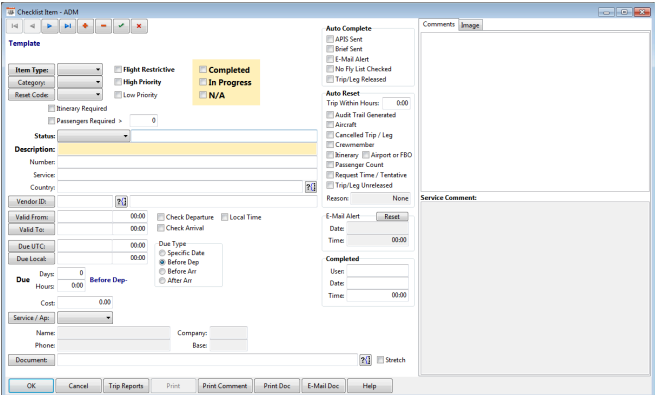Check High Priority option

(x=118, y=82)
